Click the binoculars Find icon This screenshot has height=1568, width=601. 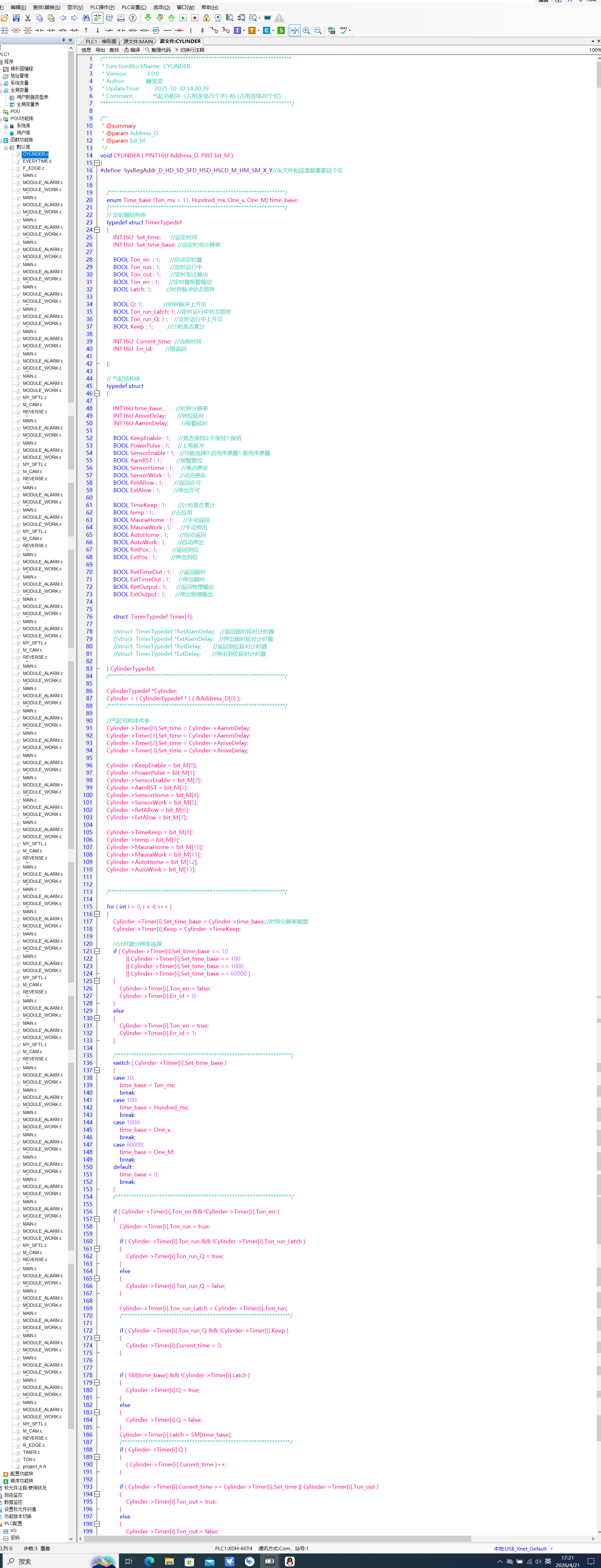coord(86,18)
